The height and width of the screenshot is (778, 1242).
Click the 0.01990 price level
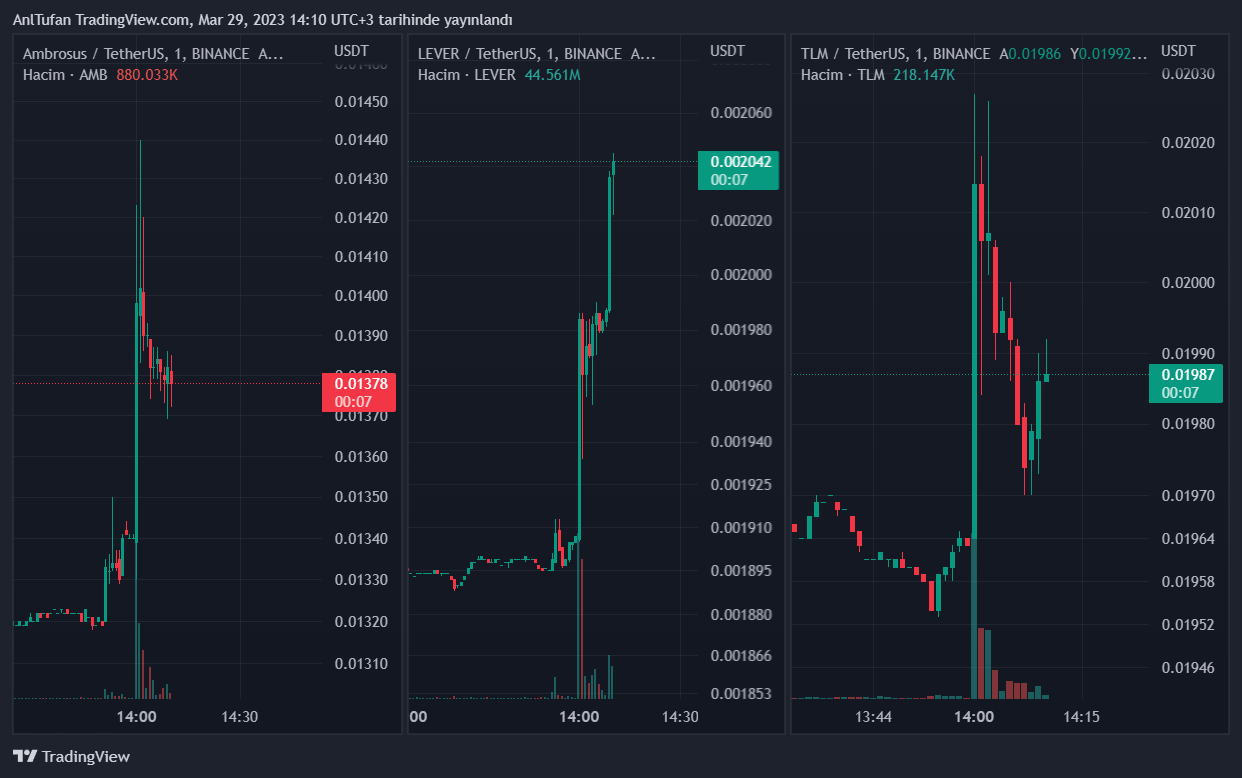click(x=1188, y=353)
